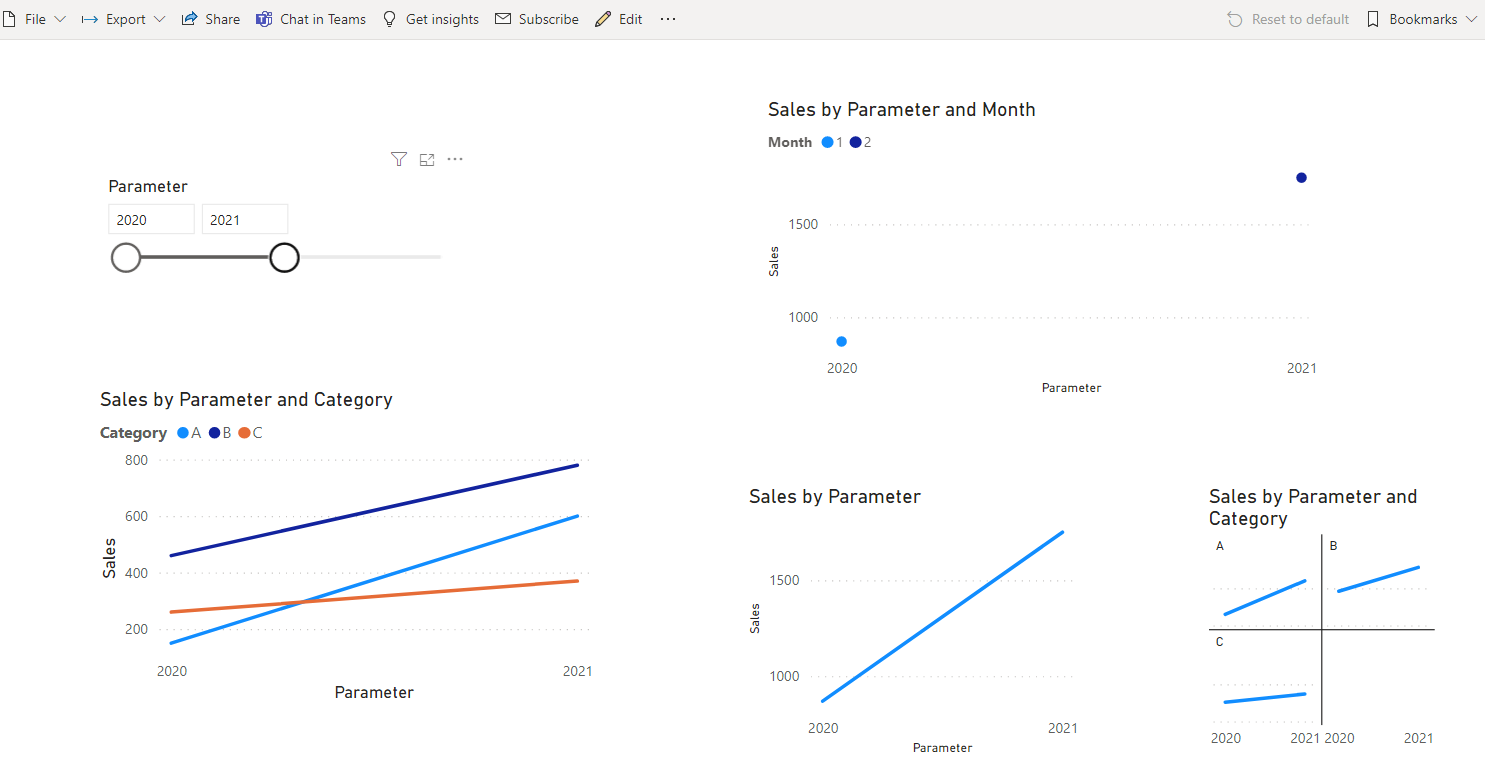Click the Sales by Parameter line
The width and height of the screenshot is (1485, 766).
941,617
